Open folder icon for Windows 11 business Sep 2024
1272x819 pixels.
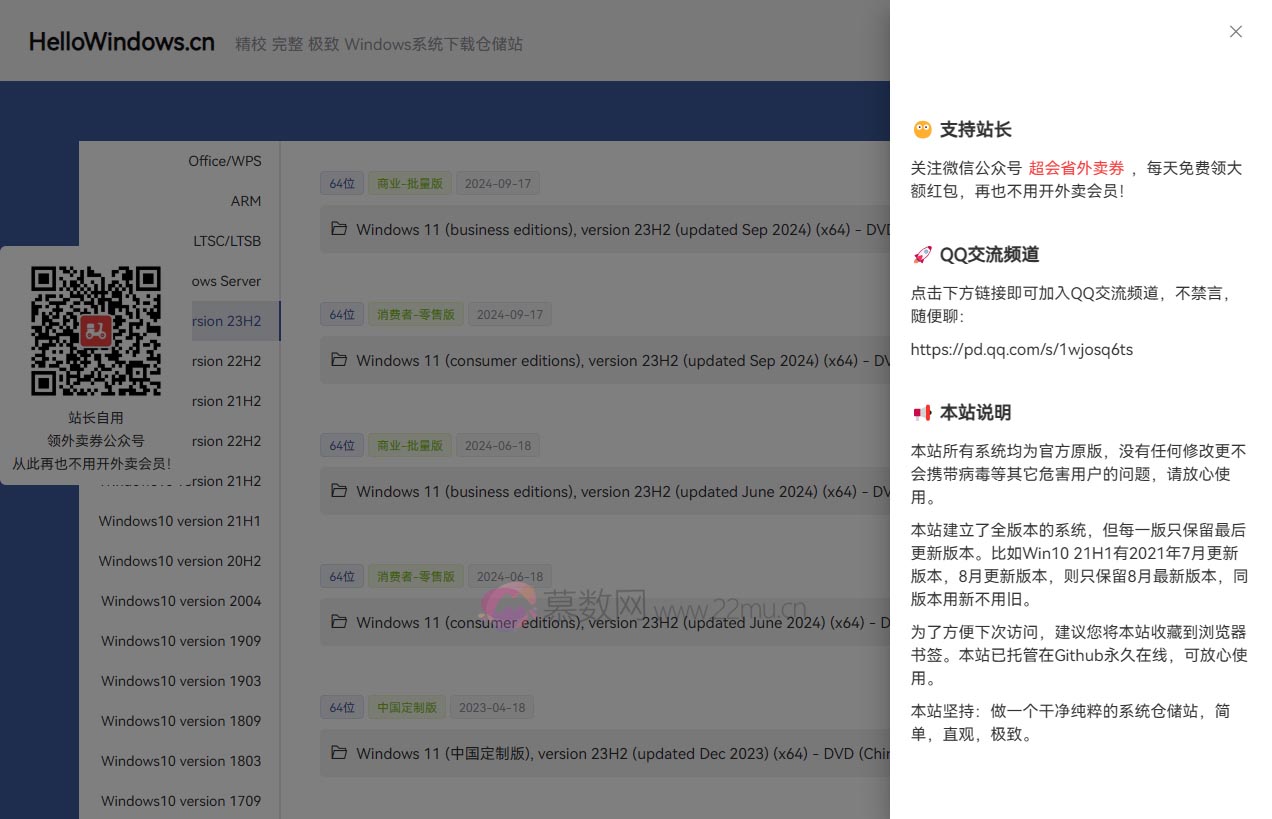(x=339, y=229)
